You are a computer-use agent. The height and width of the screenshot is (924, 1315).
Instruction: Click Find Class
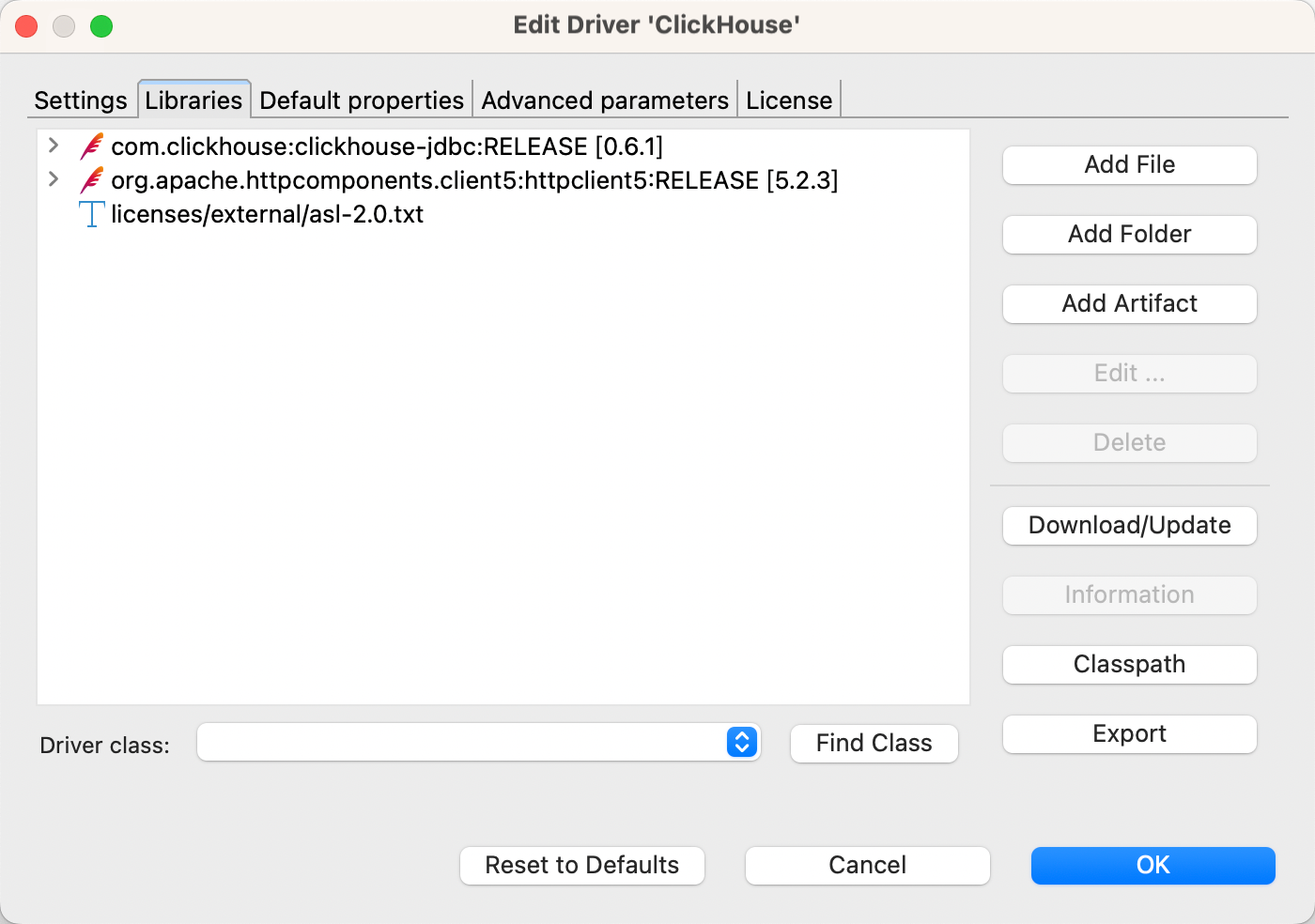pos(874,744)
